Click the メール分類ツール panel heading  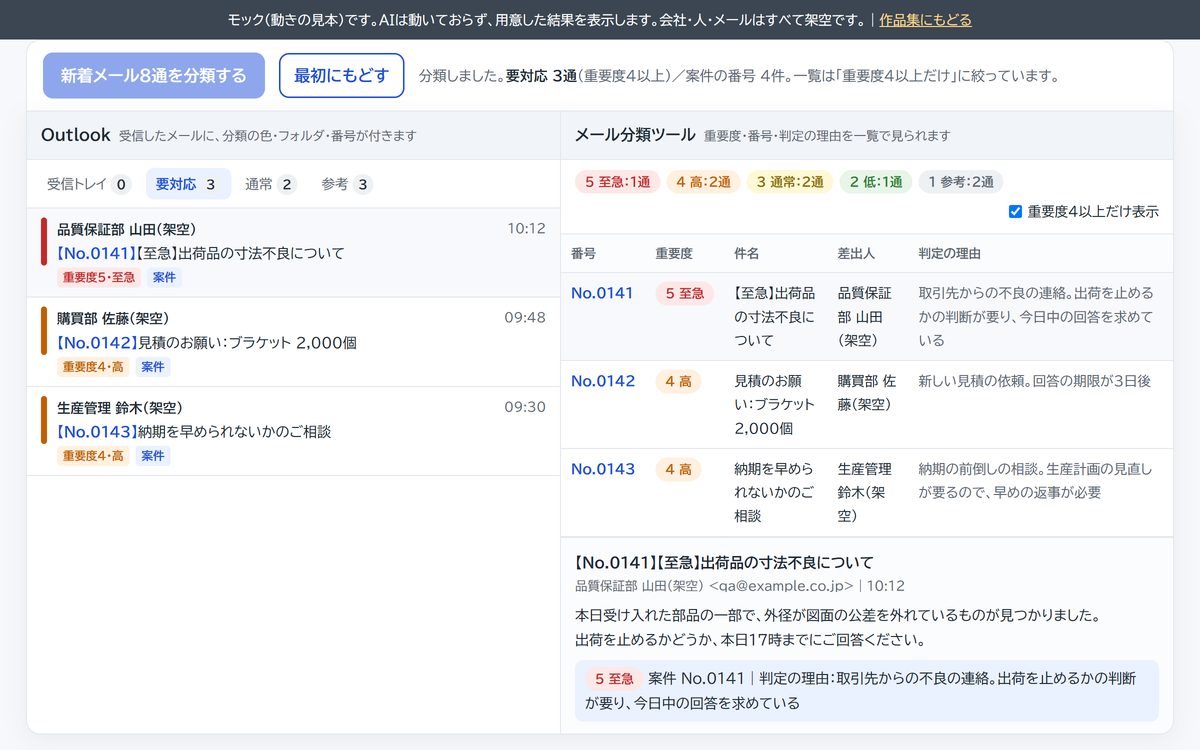(x=635, y=135)
